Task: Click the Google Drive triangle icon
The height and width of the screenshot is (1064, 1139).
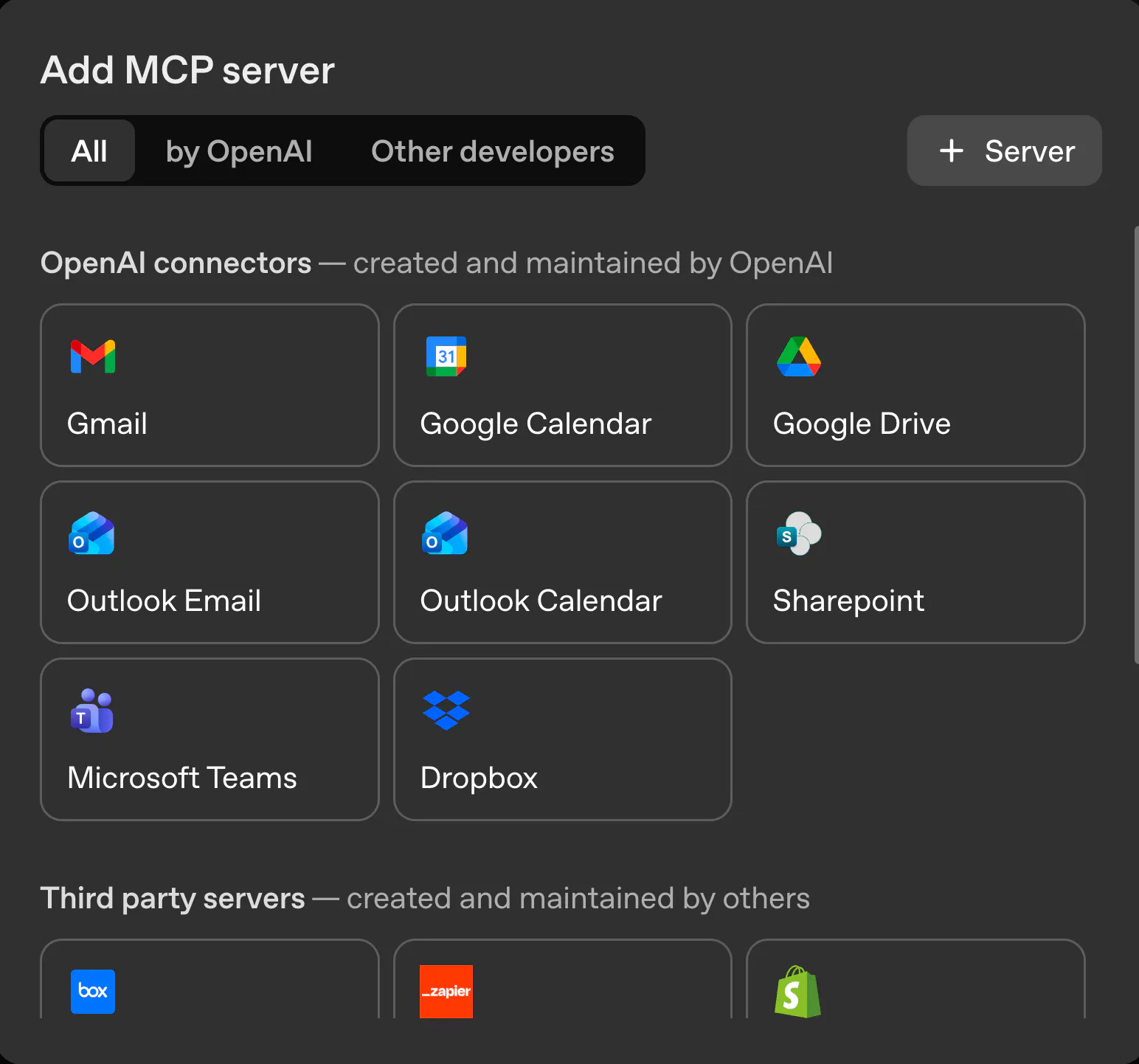Action: tap(799, 356)
